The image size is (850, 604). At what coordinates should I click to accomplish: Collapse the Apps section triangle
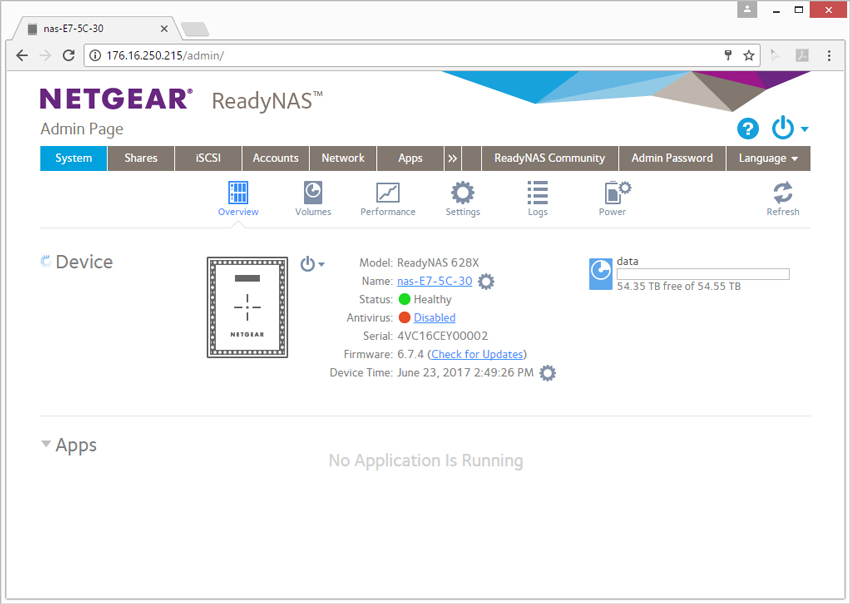(46, 444)
